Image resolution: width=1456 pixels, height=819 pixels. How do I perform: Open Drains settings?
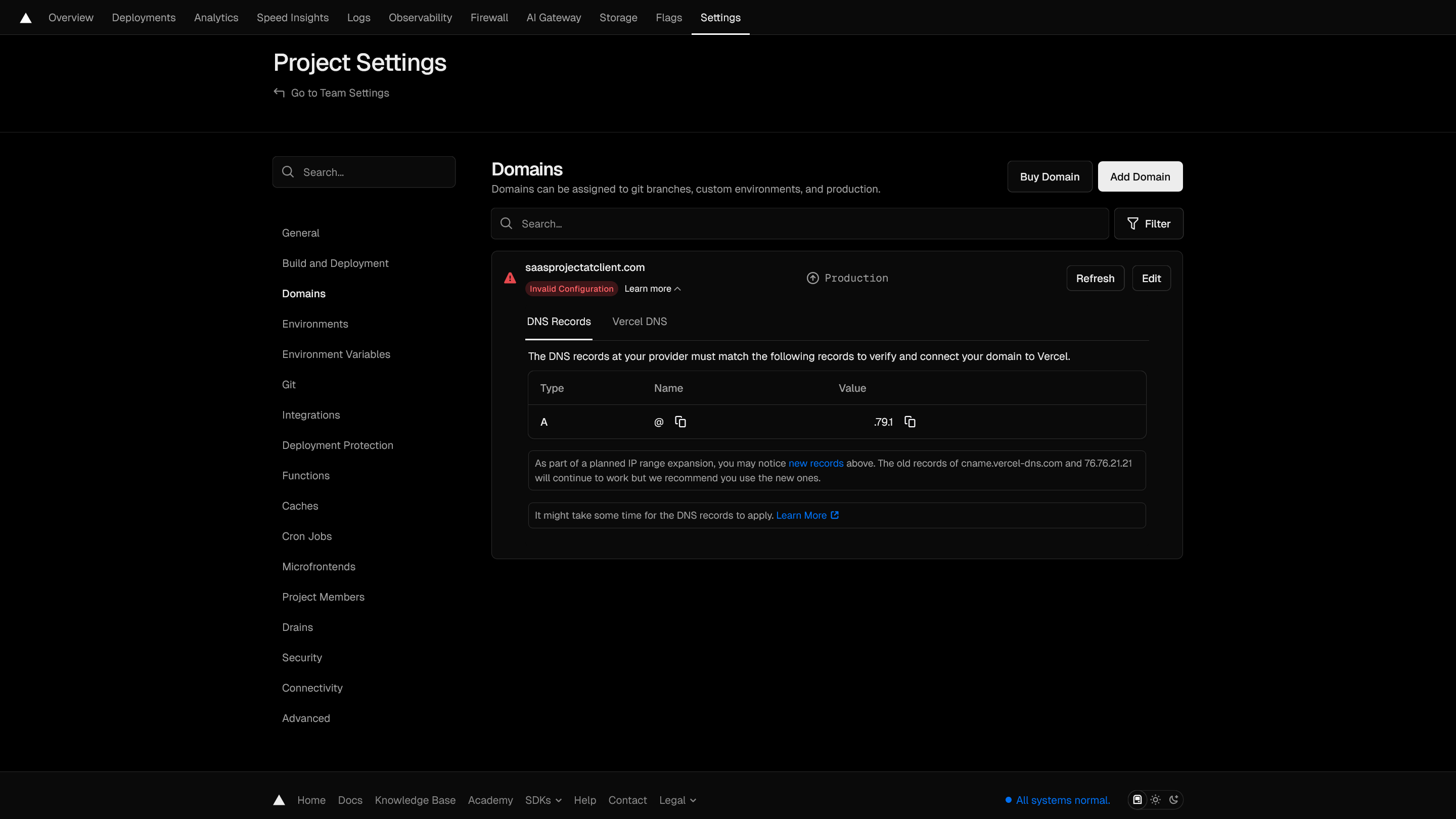point(297,627)
